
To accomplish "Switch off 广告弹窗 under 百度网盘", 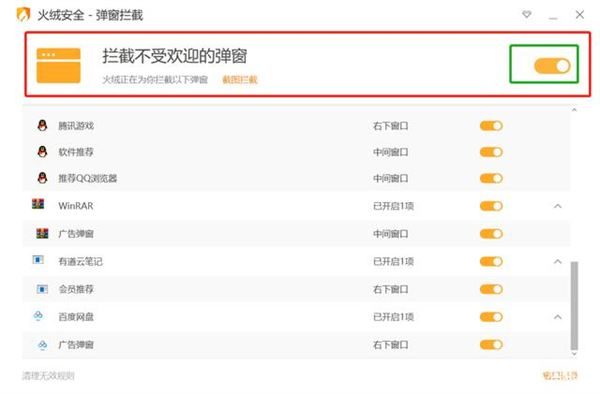I will click(x=491, y=345).
